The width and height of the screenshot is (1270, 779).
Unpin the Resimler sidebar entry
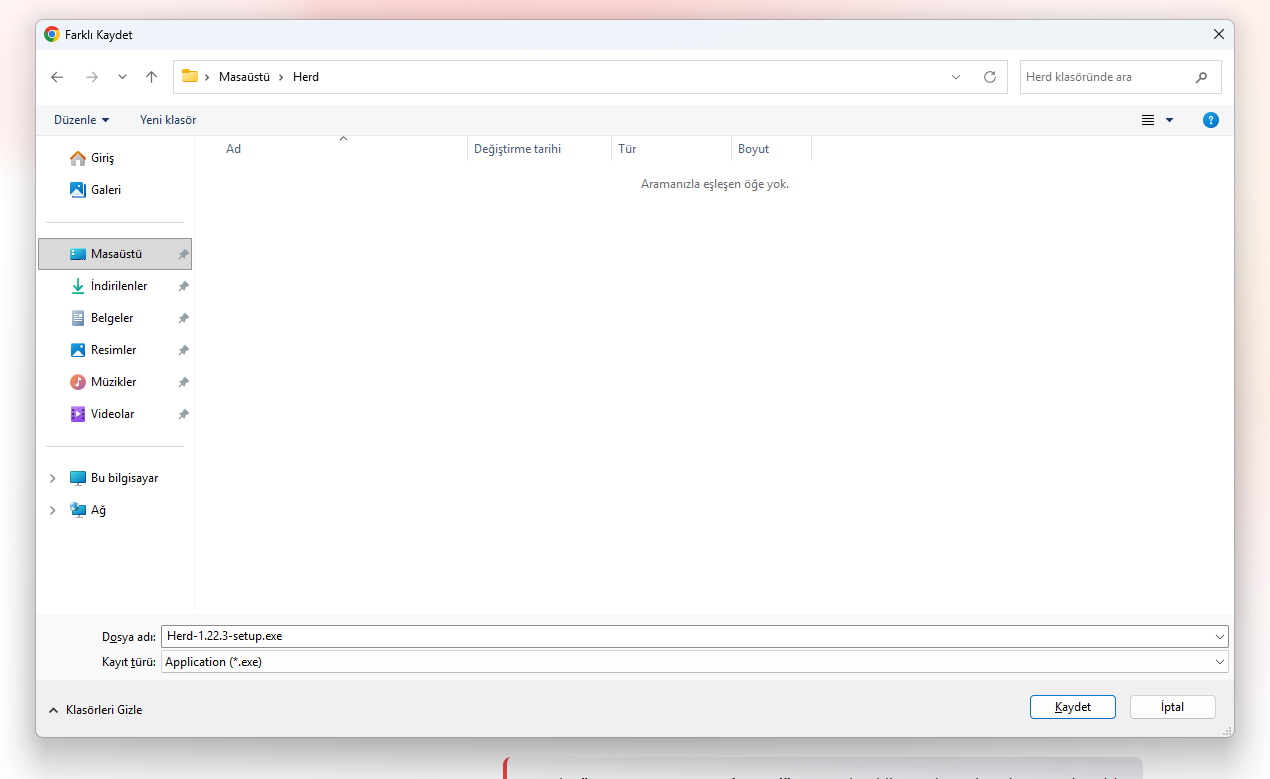click(183, 350)
